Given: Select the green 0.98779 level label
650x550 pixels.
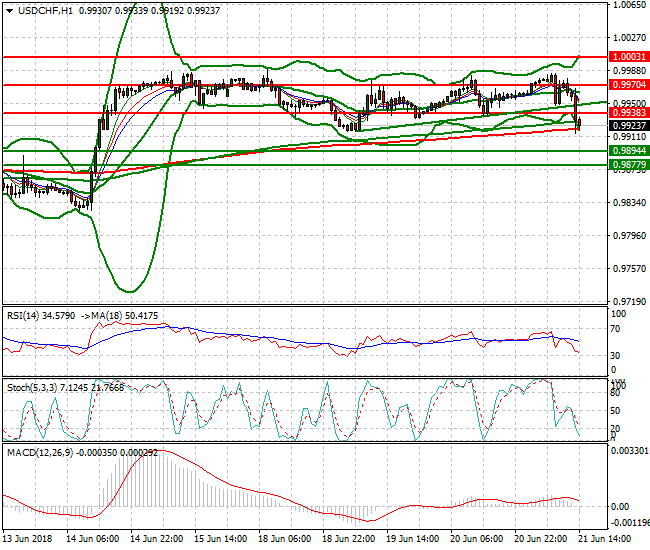Looking at the screenshot, I should pos(629,165).
